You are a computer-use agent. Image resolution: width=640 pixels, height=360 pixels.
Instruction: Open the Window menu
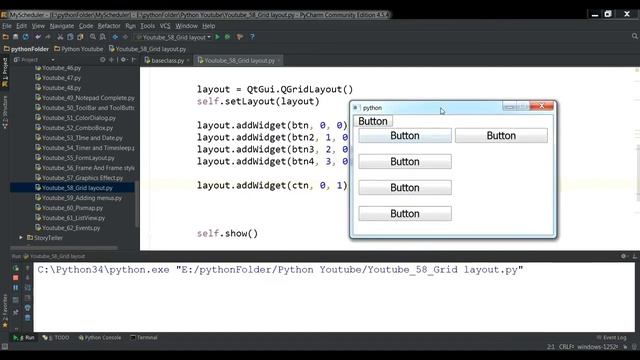click(x=187, y=26)
